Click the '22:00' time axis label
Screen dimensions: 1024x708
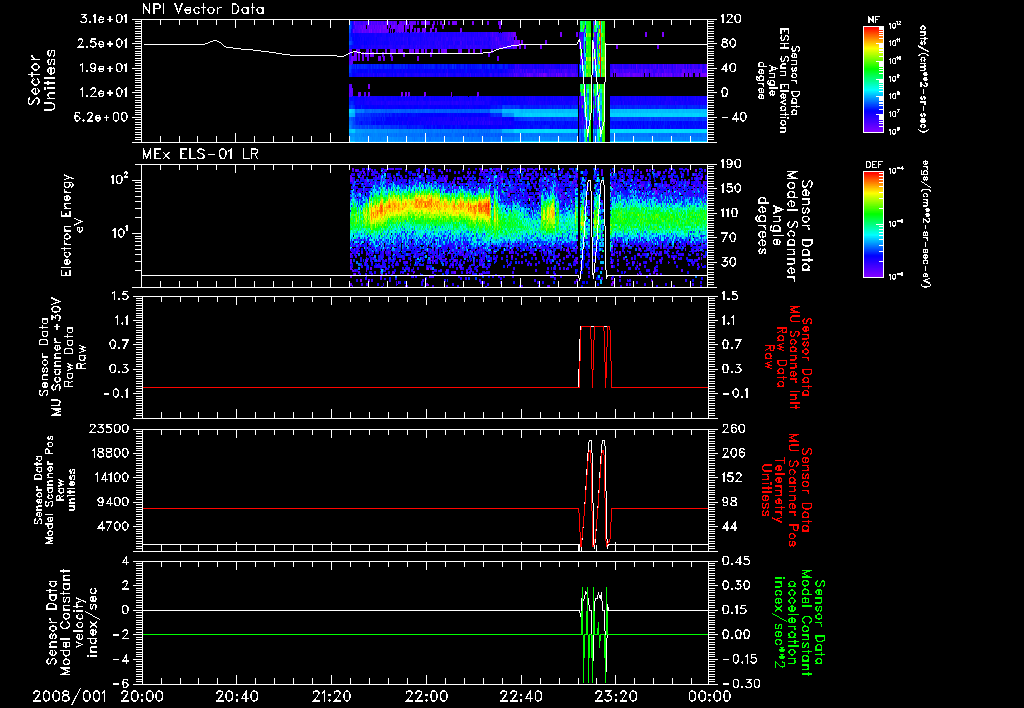pyautogui.click(x=426, y=696)
